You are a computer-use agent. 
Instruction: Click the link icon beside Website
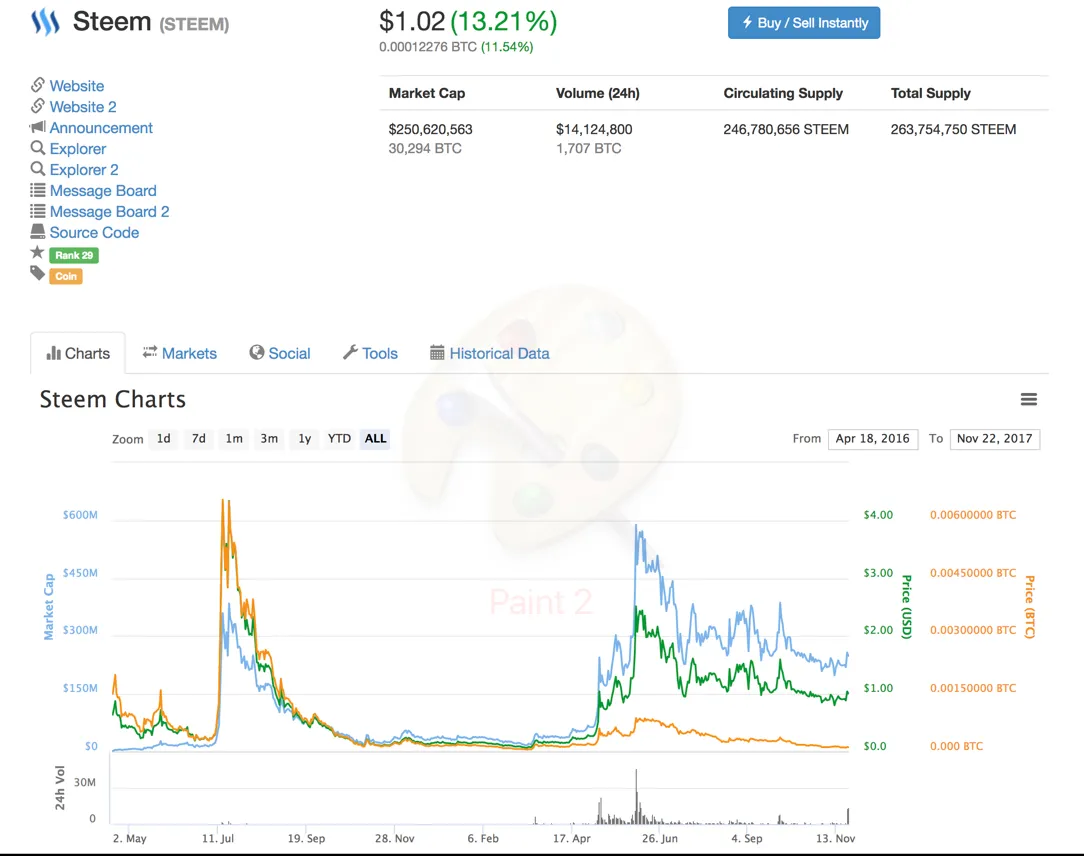click(37, 85)
